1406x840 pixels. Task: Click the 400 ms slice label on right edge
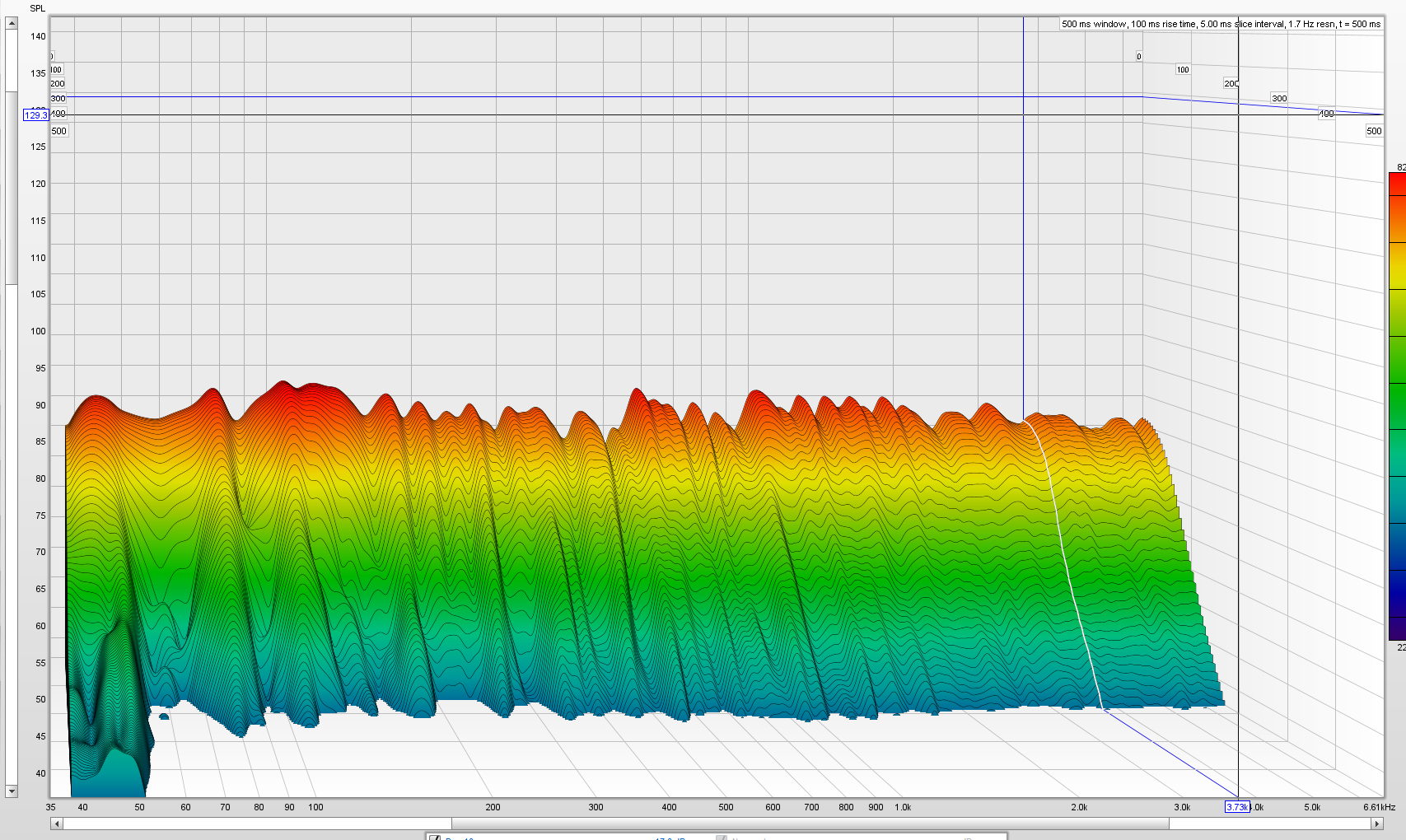click(1327, 113)
